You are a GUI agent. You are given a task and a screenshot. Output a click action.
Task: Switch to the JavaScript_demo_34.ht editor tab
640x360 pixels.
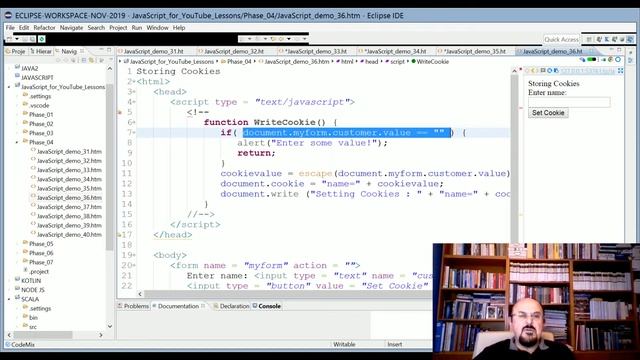pos(395,51)
